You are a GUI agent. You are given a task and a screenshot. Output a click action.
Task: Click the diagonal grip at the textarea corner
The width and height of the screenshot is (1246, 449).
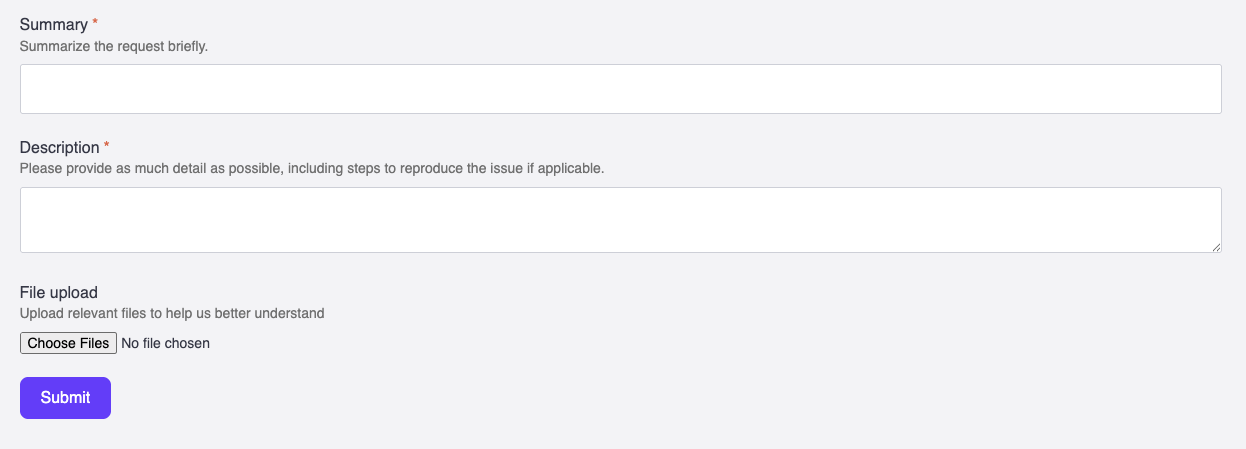[x=1215, y=246]
